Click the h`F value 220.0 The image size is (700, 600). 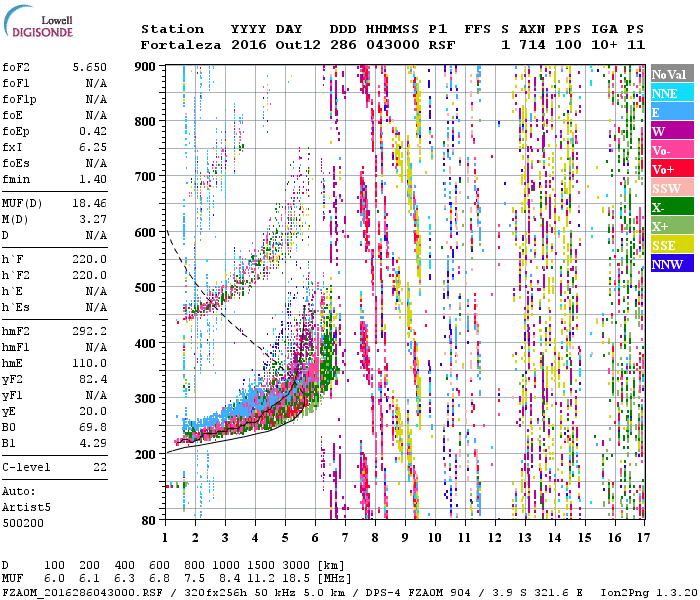click(90, 259)
